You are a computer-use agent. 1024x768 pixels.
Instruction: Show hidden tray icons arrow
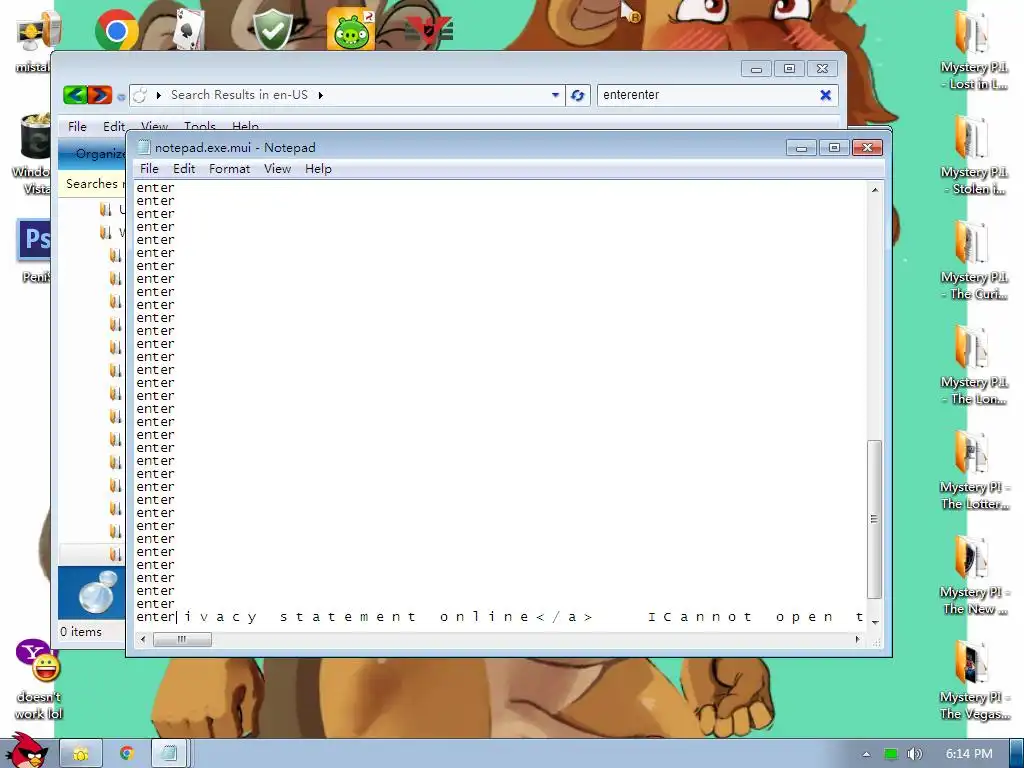[x=866, y=754]
